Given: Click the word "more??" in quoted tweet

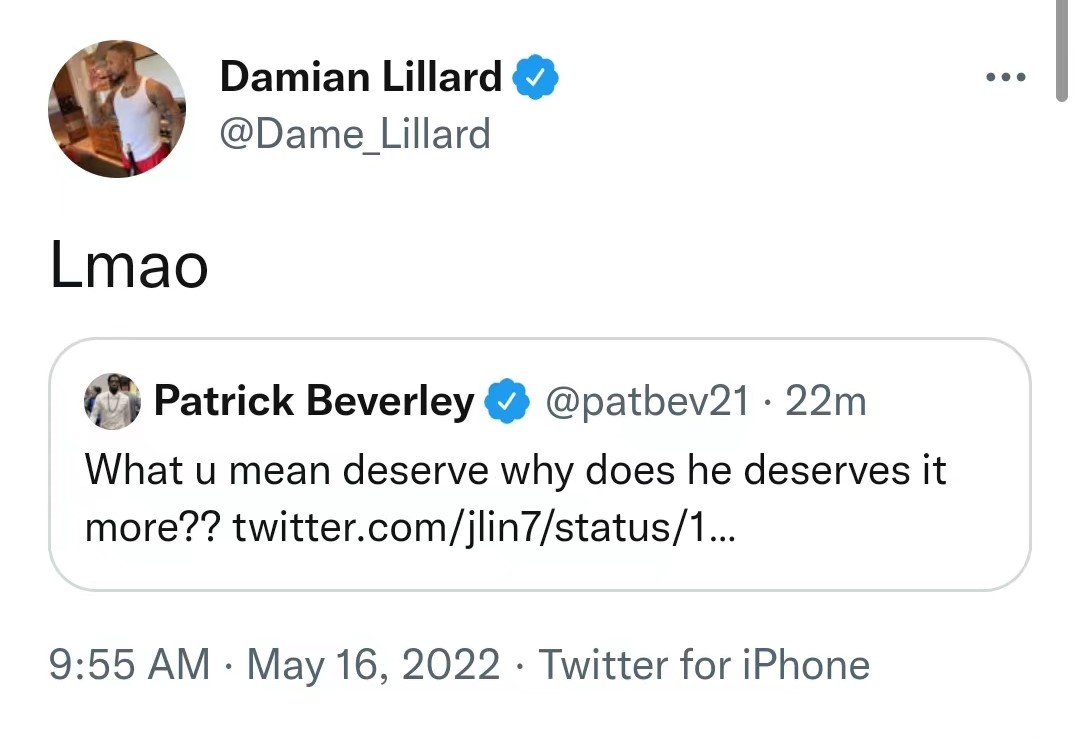Looking at the screenshot, I should point(152,526).
